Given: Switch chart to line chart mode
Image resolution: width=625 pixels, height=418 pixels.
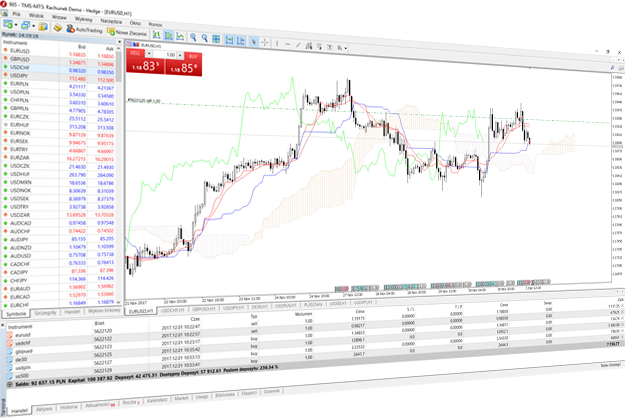Looking at the screenshot, I should [x=180, y=37].
